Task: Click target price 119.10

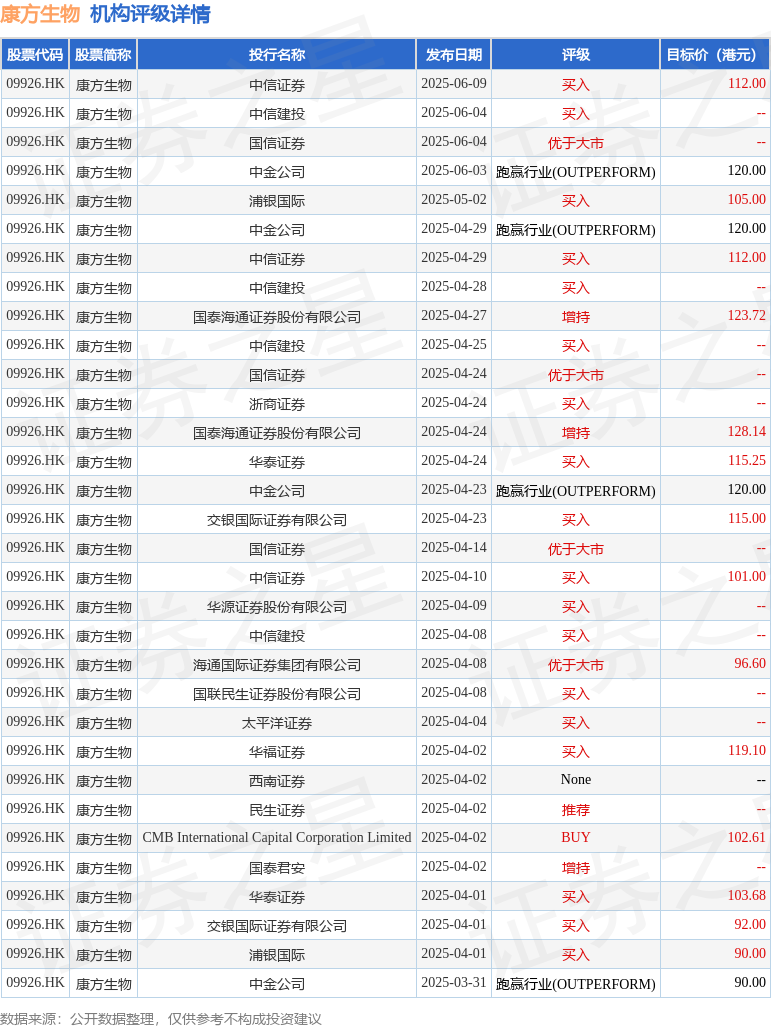Action: click(x=746, y=751)
